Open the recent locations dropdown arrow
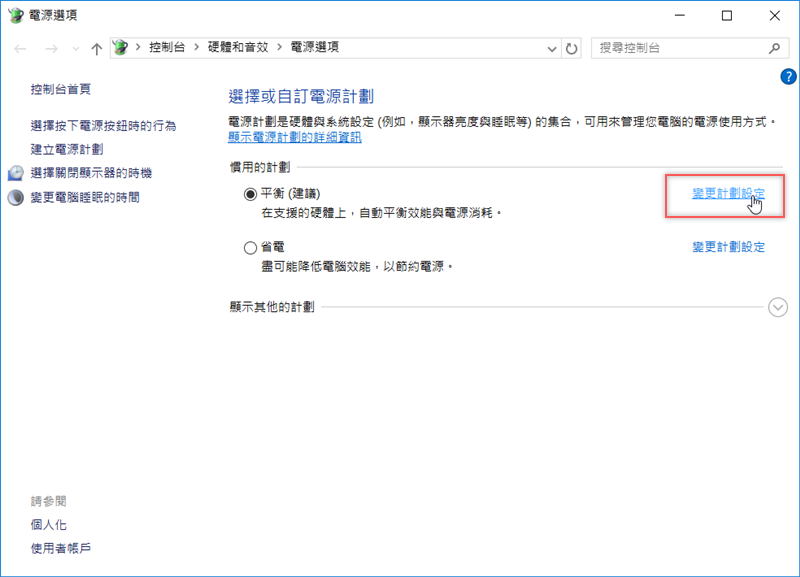 pos(76,49)
